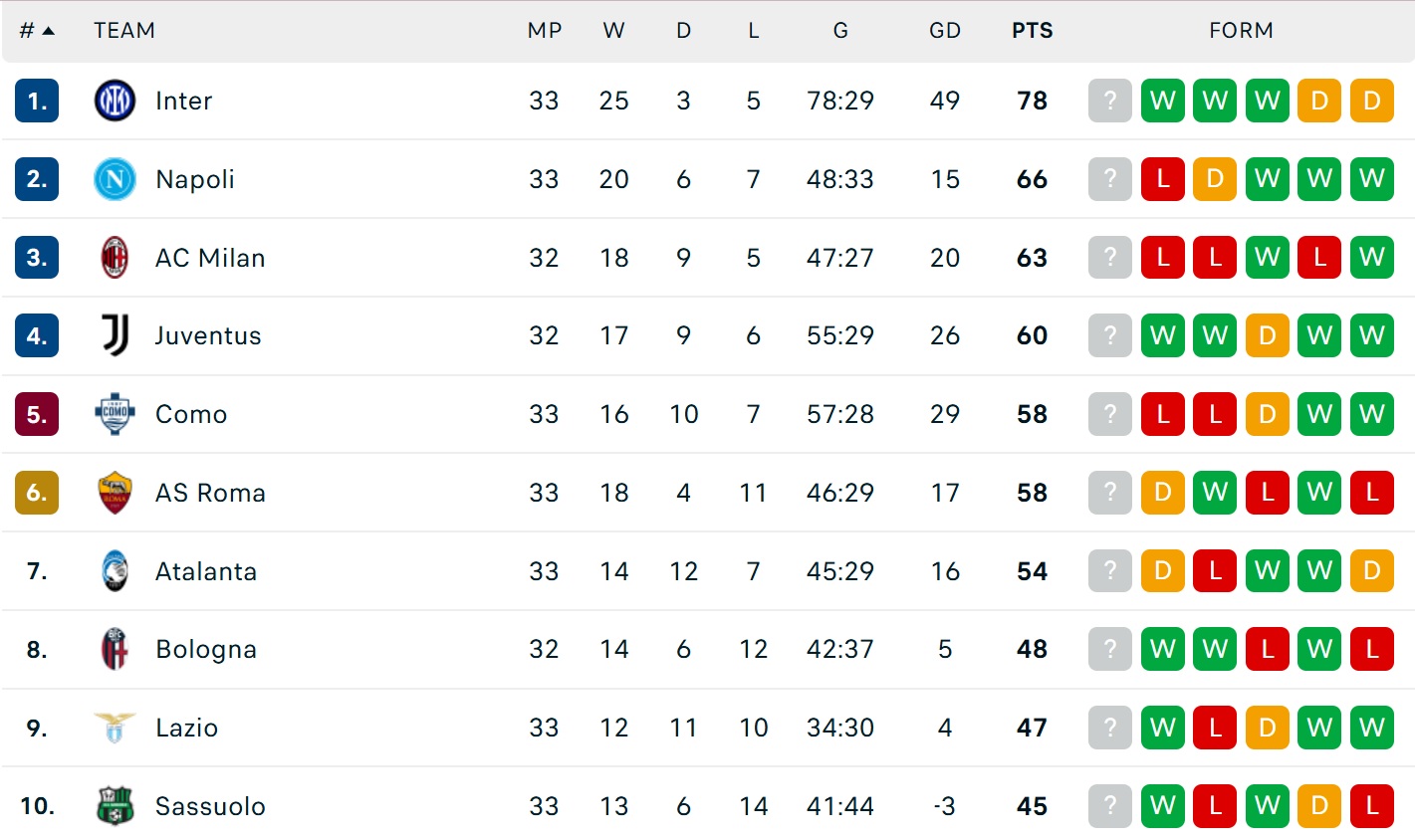This screenshot has height=840, width=1415.
Task: Click the Napoli club logo
Action: (x=115, y=179)
